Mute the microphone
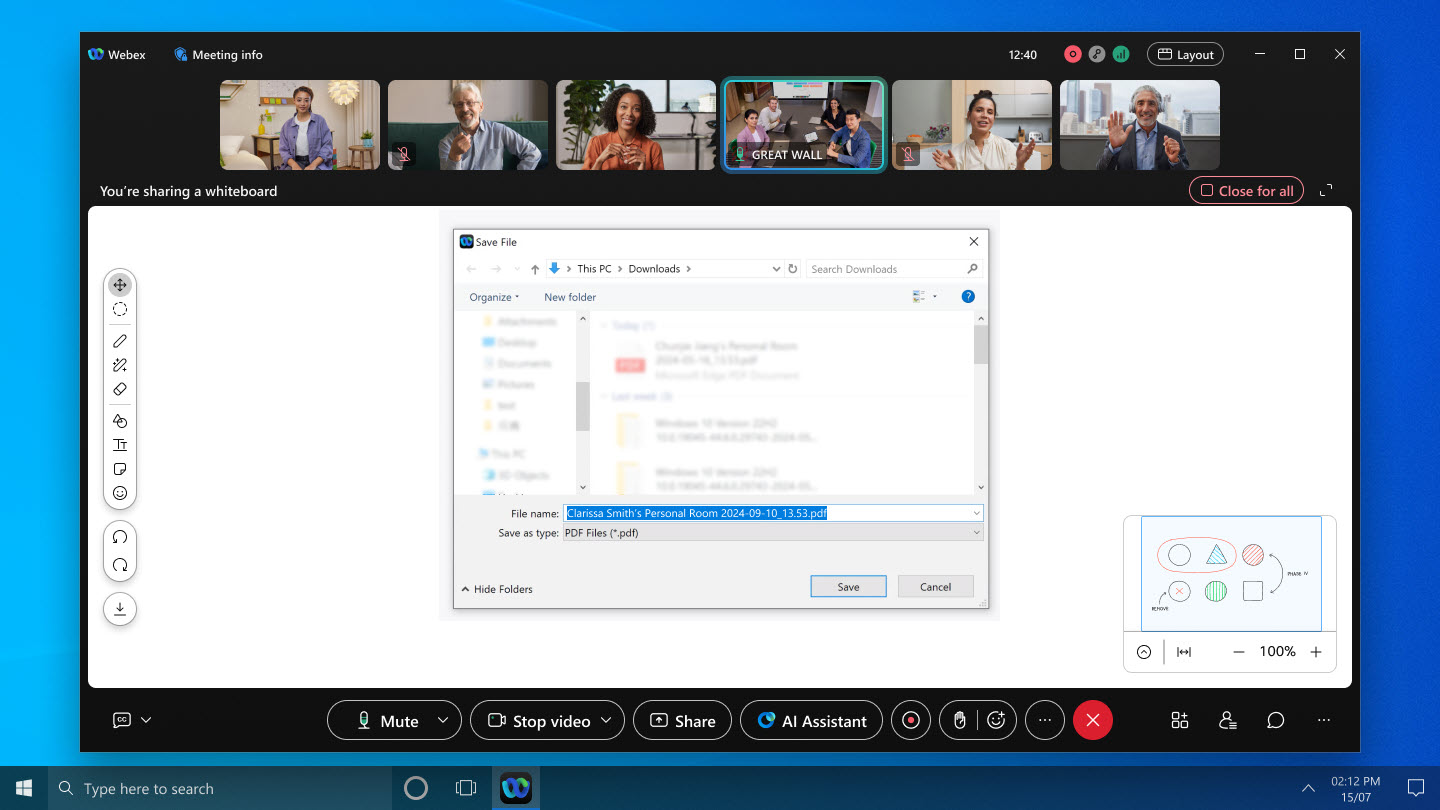 [x=389, y=720]
